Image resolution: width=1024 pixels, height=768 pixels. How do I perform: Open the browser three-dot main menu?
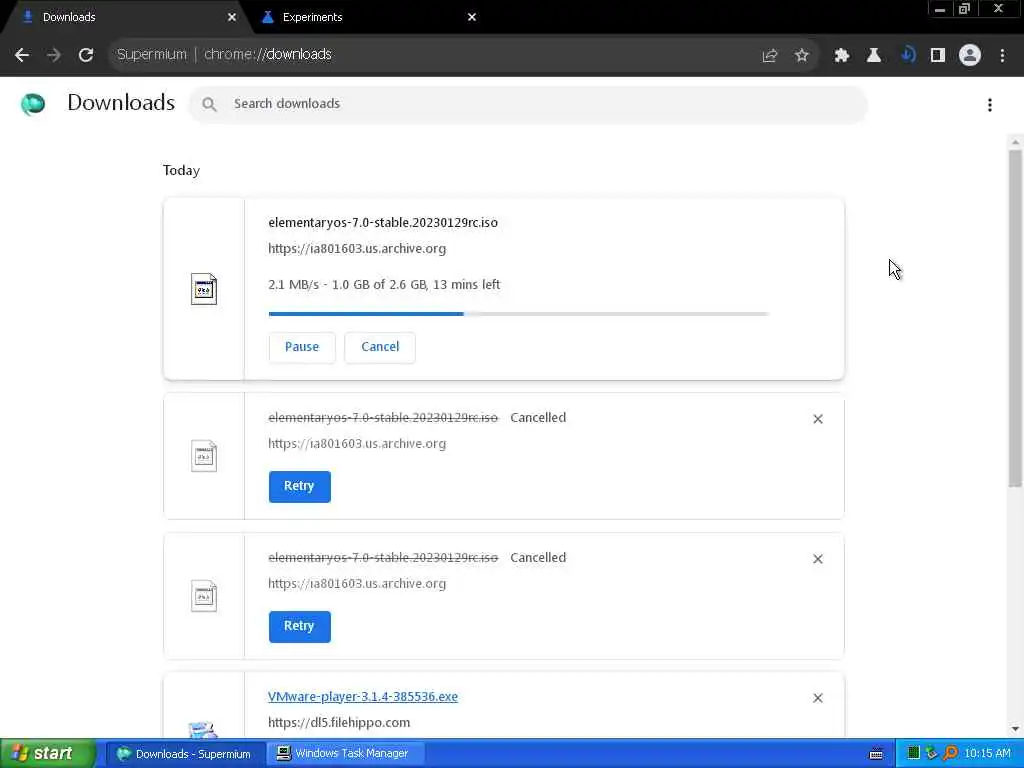tap(1002, 56)
